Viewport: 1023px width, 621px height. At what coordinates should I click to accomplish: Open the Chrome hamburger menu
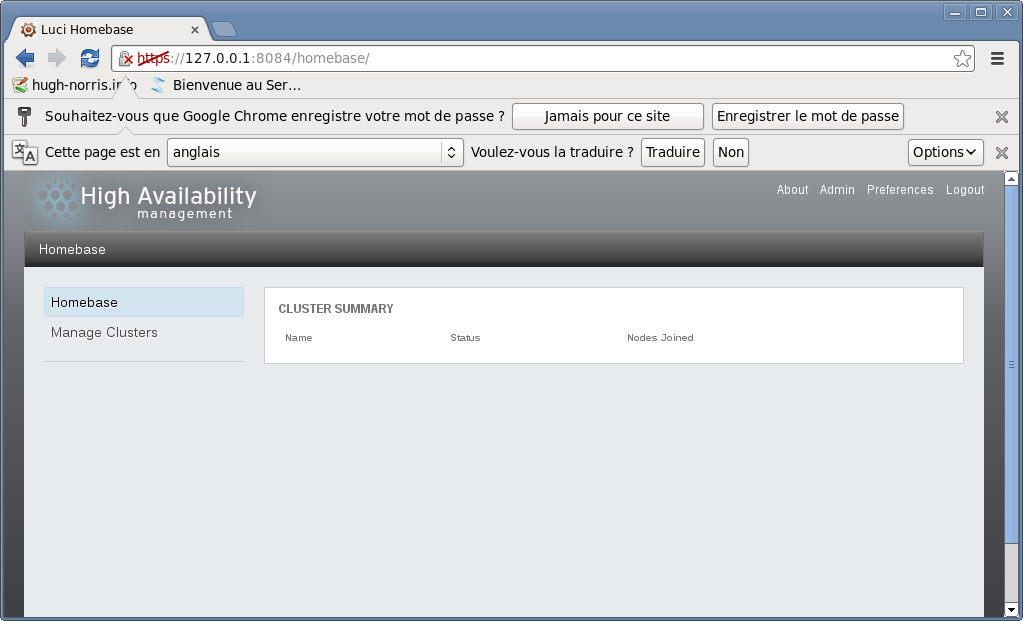point(997,59)
